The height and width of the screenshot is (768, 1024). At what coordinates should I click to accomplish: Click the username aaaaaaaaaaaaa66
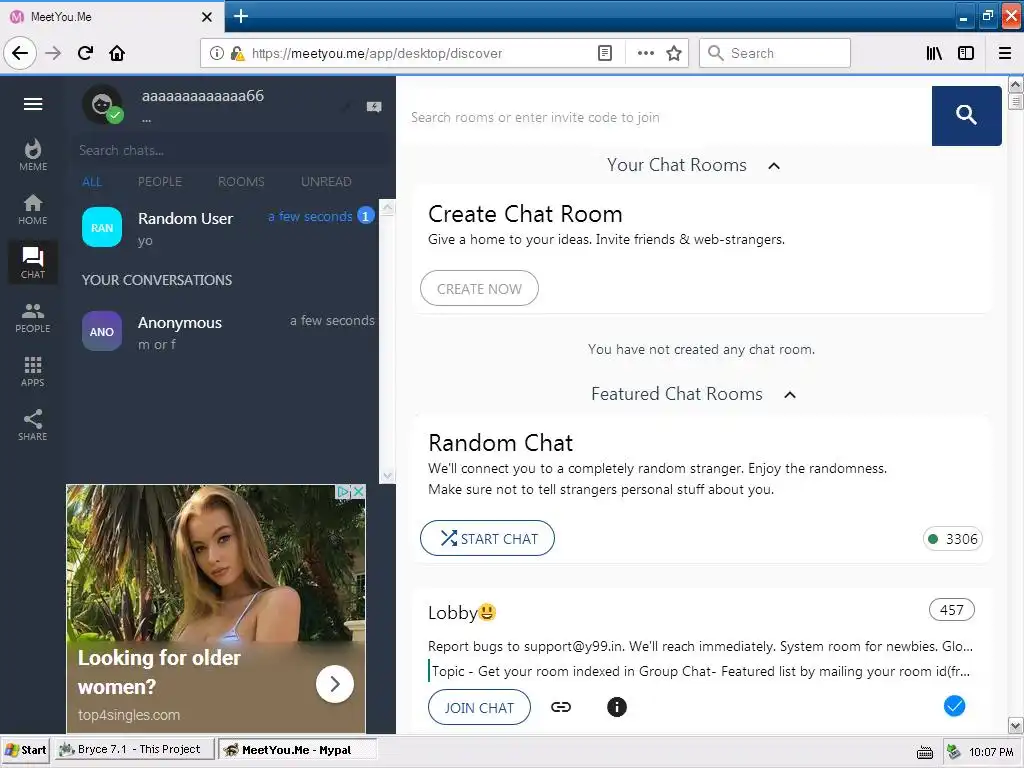click(x=202, y=96)
